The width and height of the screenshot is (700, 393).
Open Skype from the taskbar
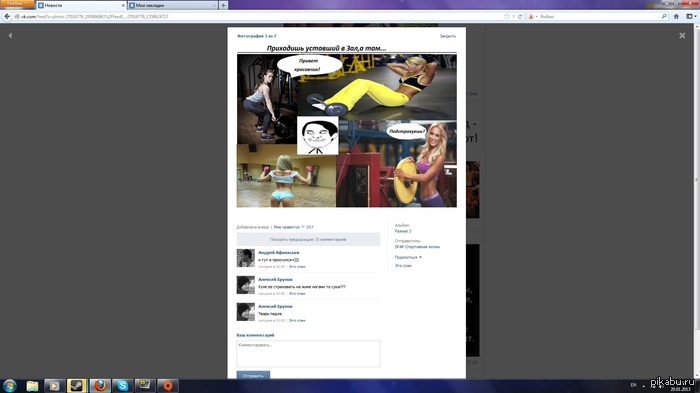pos(122,386)
